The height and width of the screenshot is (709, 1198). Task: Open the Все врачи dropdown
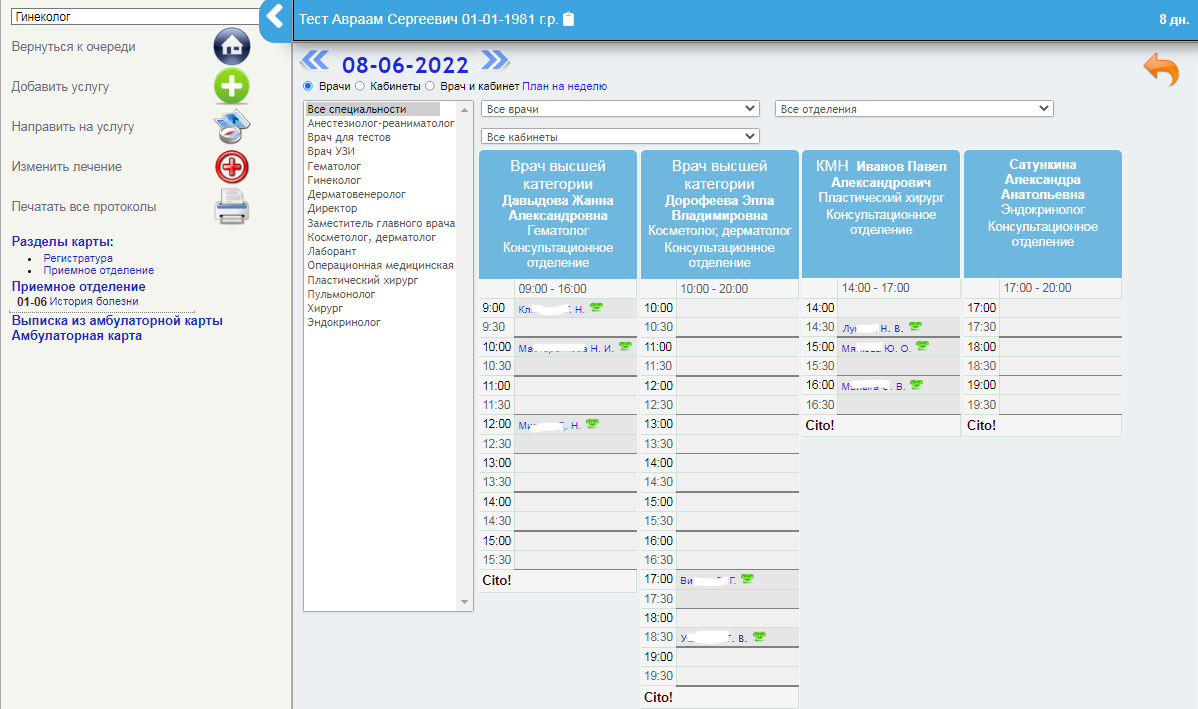pyautogui.click(x=620, y=108)
